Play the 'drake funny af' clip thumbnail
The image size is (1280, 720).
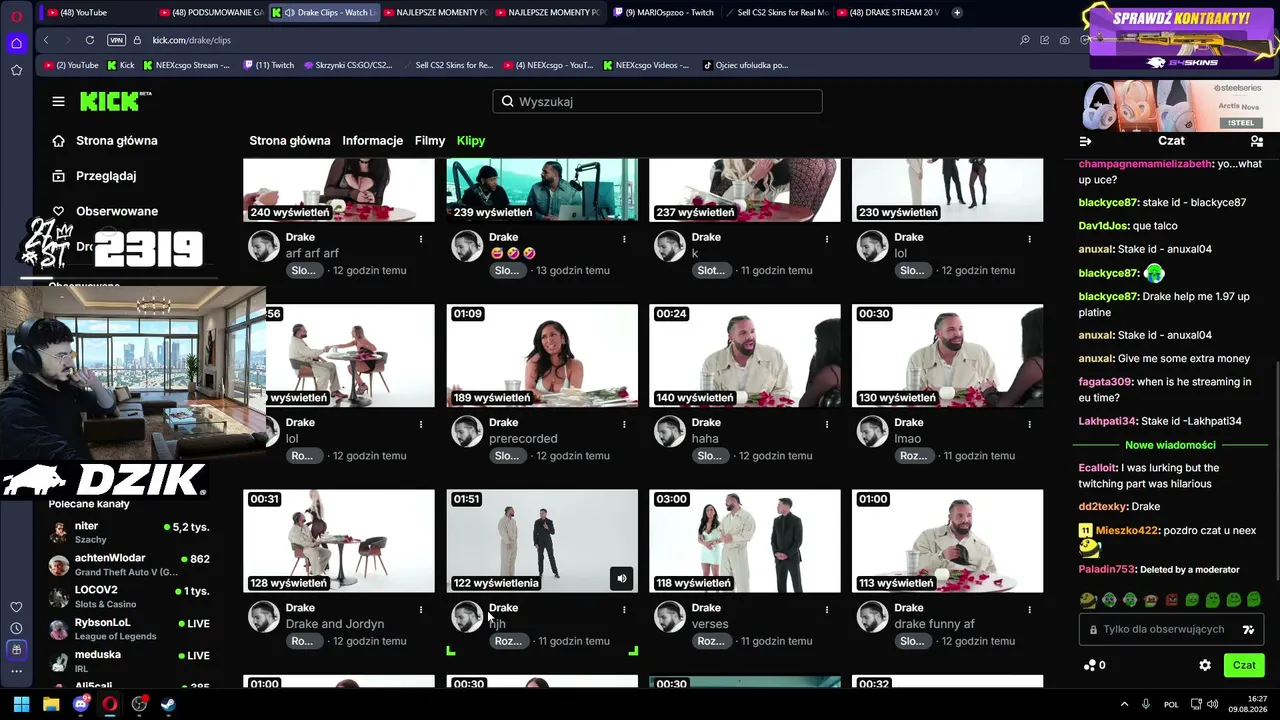(947, 540)
